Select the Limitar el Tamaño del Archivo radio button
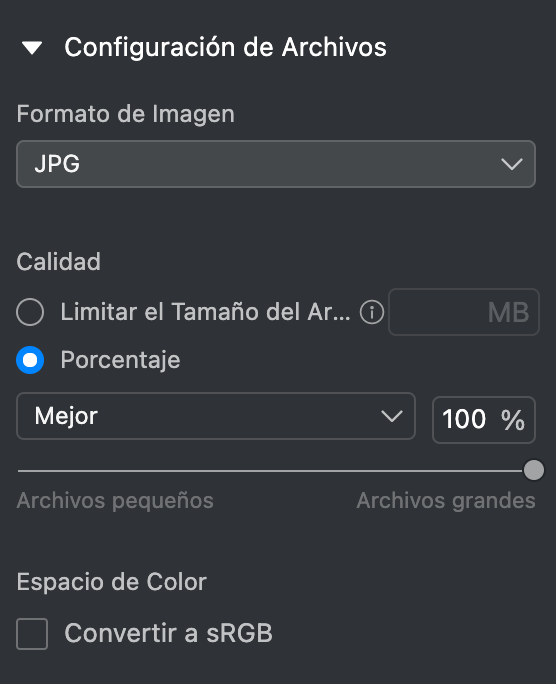556x684 pixels. 30,312
